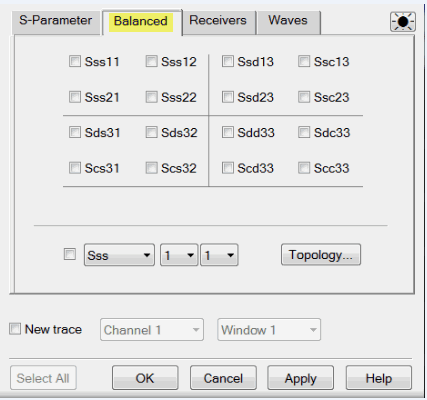Expand the first port number dropdown
This screenshot has width=427, height=400.
(179, 255)
